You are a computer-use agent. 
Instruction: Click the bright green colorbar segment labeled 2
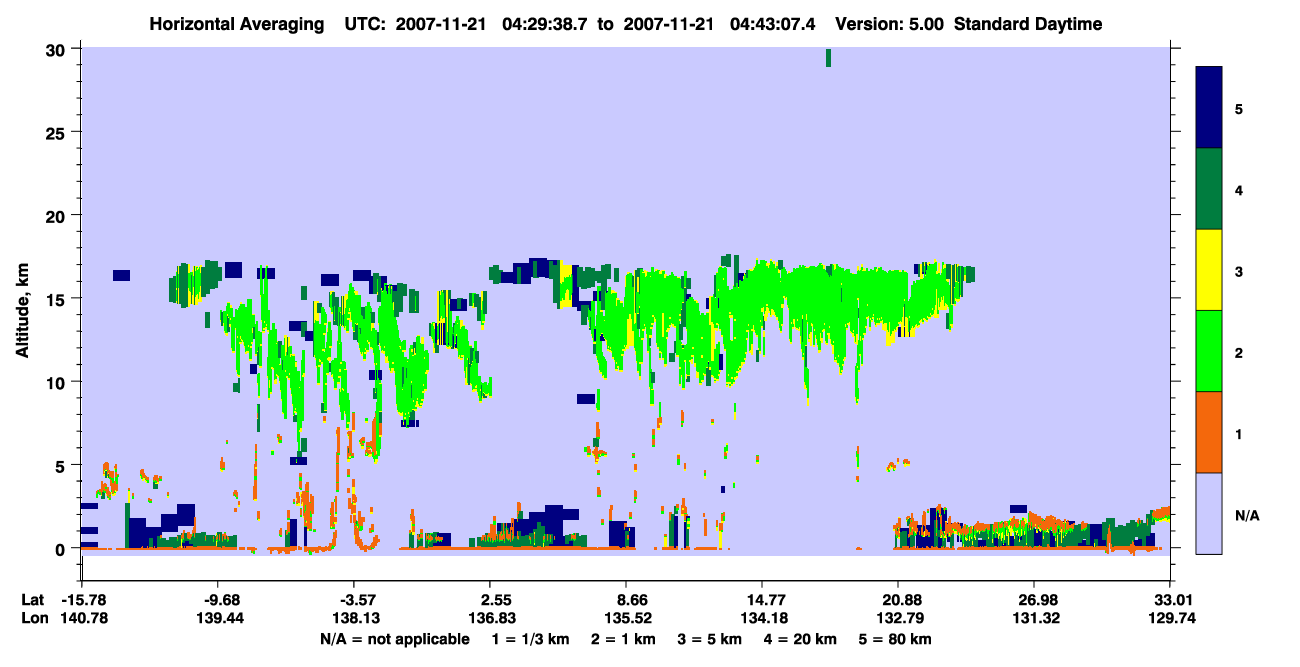click(1209, 351)
